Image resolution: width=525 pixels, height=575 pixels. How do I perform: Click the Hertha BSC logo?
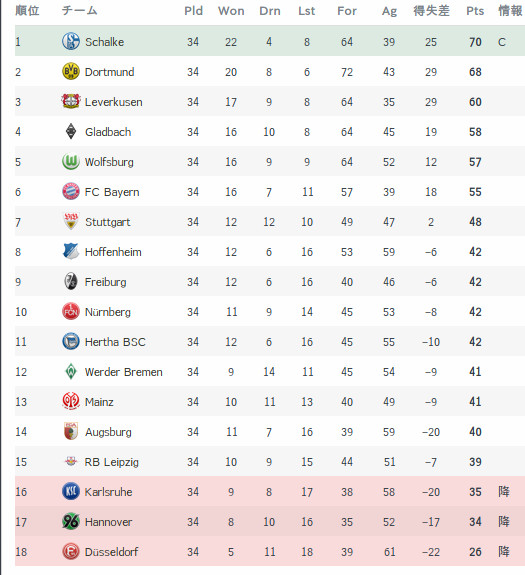click(x=71, y=341)
